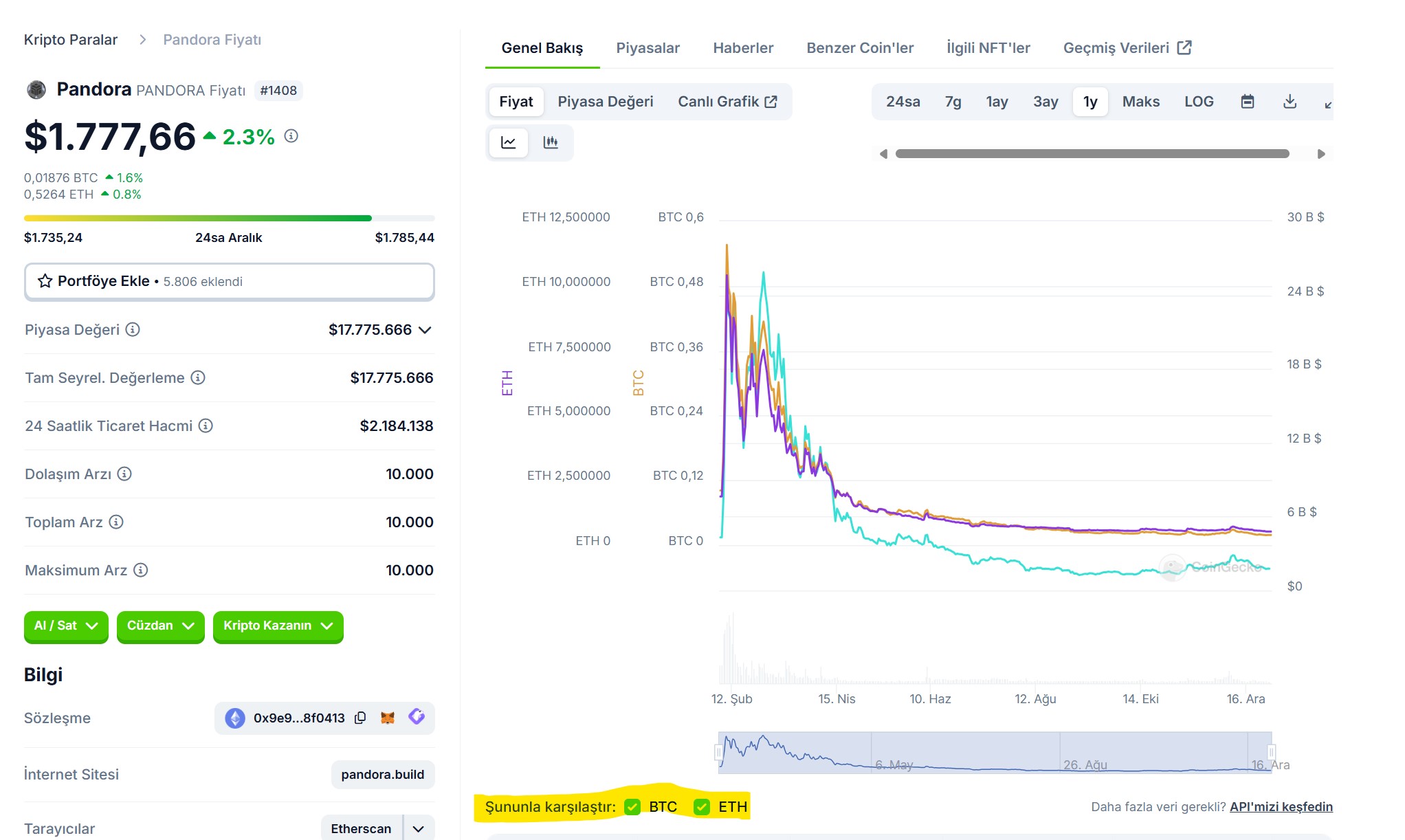Open Benzer Coin'ler tab
This screenshot has width=1405, height=840.
pyautogui.click(x=860, y=48)
